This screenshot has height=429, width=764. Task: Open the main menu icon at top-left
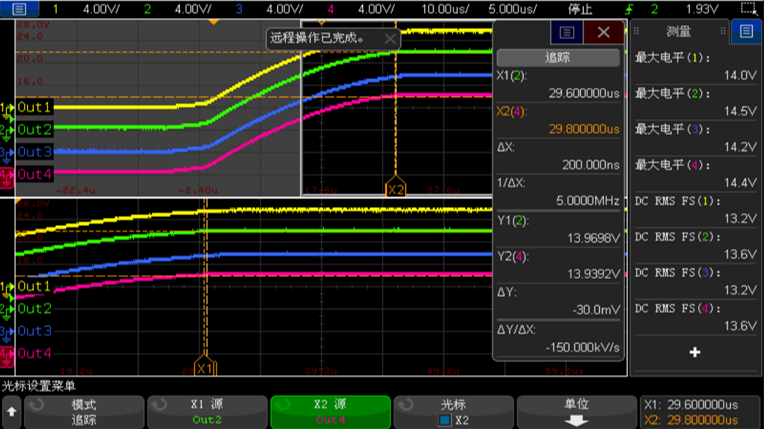(19, 9)
